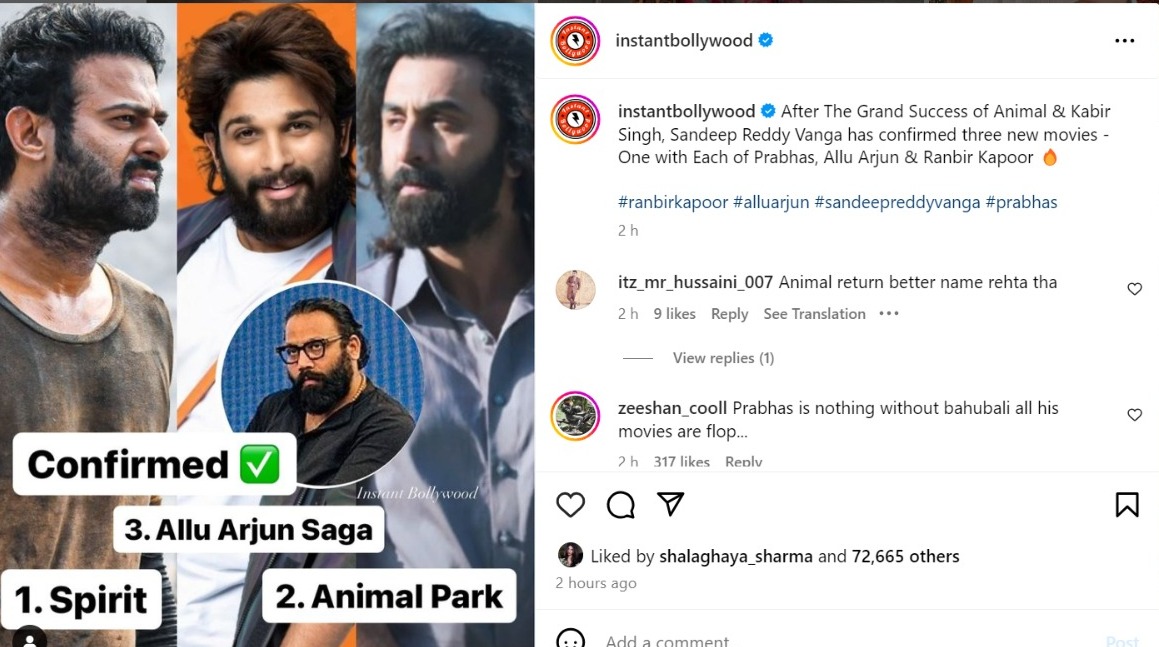The height and width of the screenshot is (647, 1159).
Task: Open the #alluarjun hashtag
Action: [x=771, y=202]
